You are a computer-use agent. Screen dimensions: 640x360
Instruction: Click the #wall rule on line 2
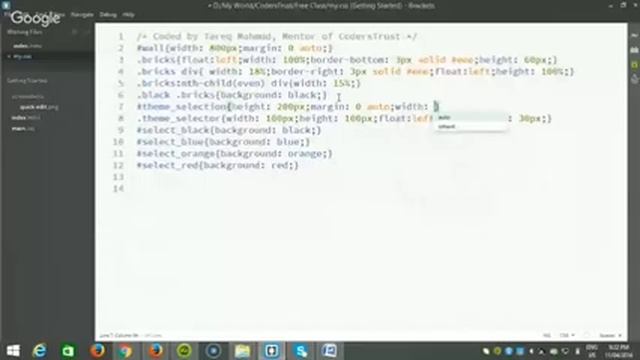coord(235,48)
